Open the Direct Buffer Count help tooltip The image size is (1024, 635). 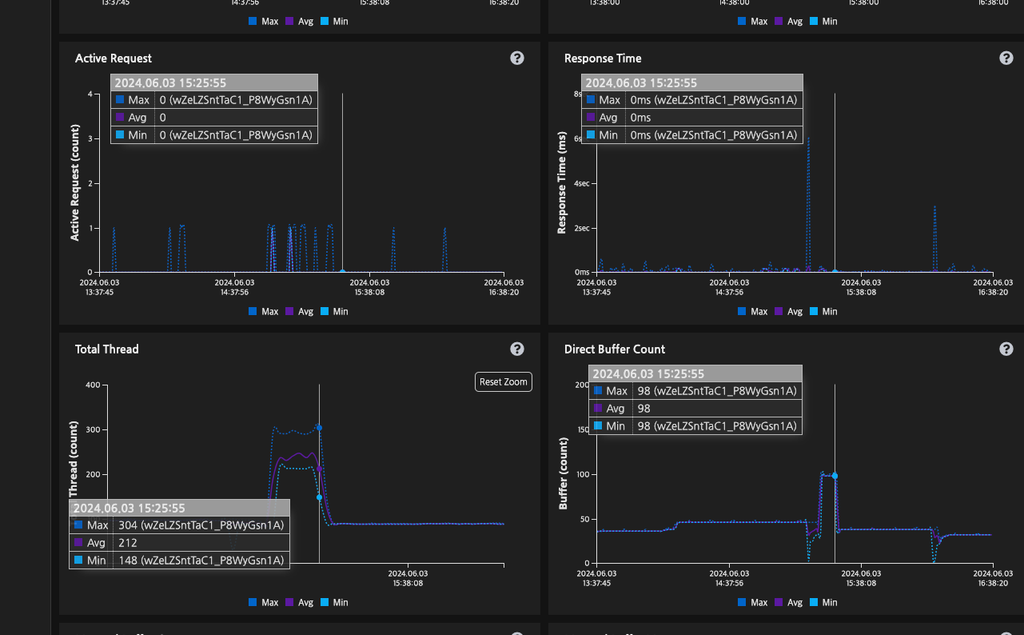tap(1006, 349)
